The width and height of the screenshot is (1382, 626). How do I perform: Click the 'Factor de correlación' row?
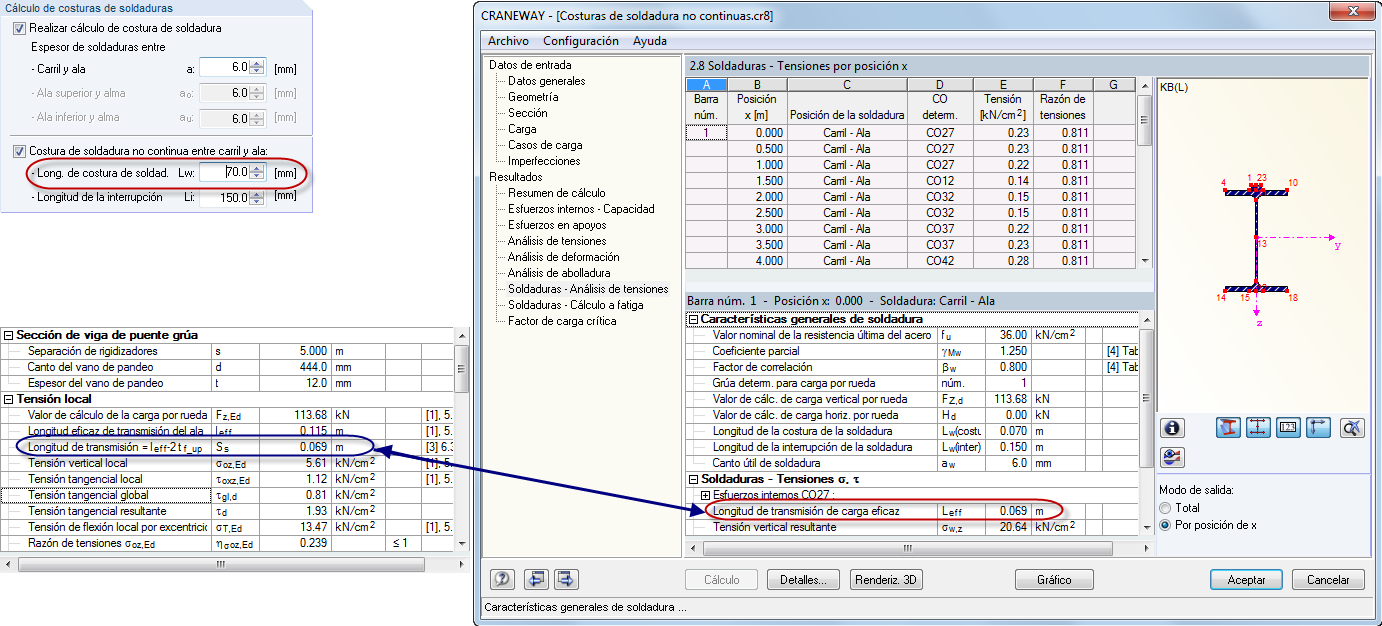coord(910,367)
